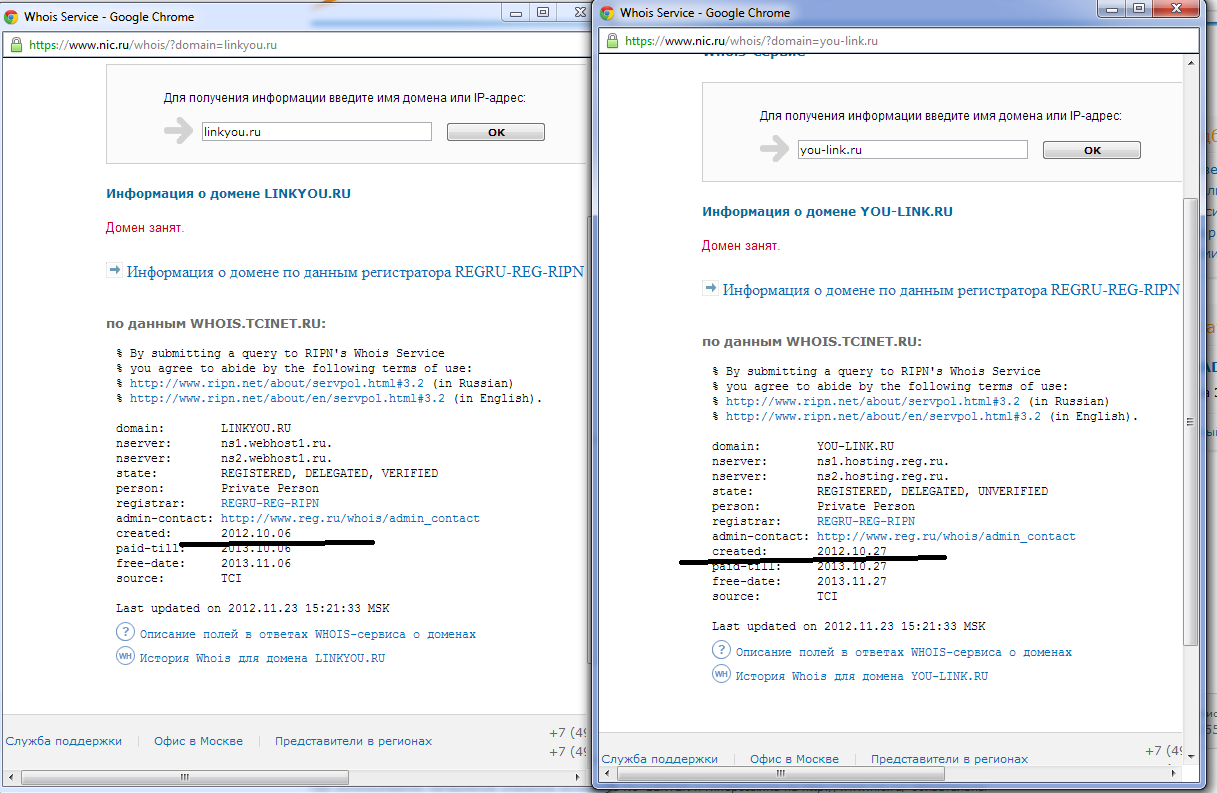This screenshot has height=793, width=1217.
Task: Click the scroll-down arrow in the you-link.ru window
Action: pyautogui.click(x=1188, y=756)
